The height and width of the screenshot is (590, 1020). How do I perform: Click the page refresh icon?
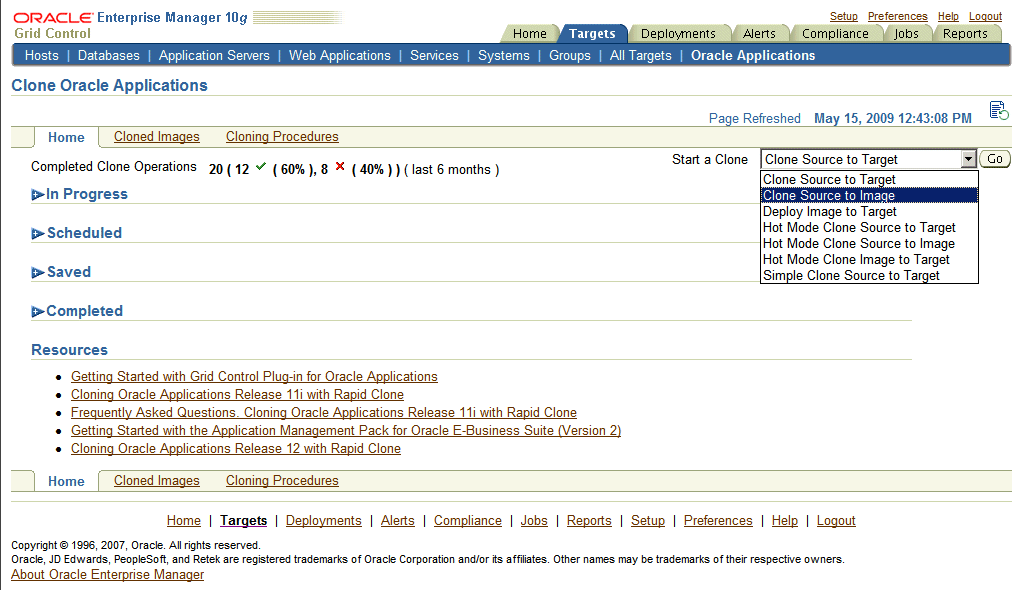click(999, 111)
